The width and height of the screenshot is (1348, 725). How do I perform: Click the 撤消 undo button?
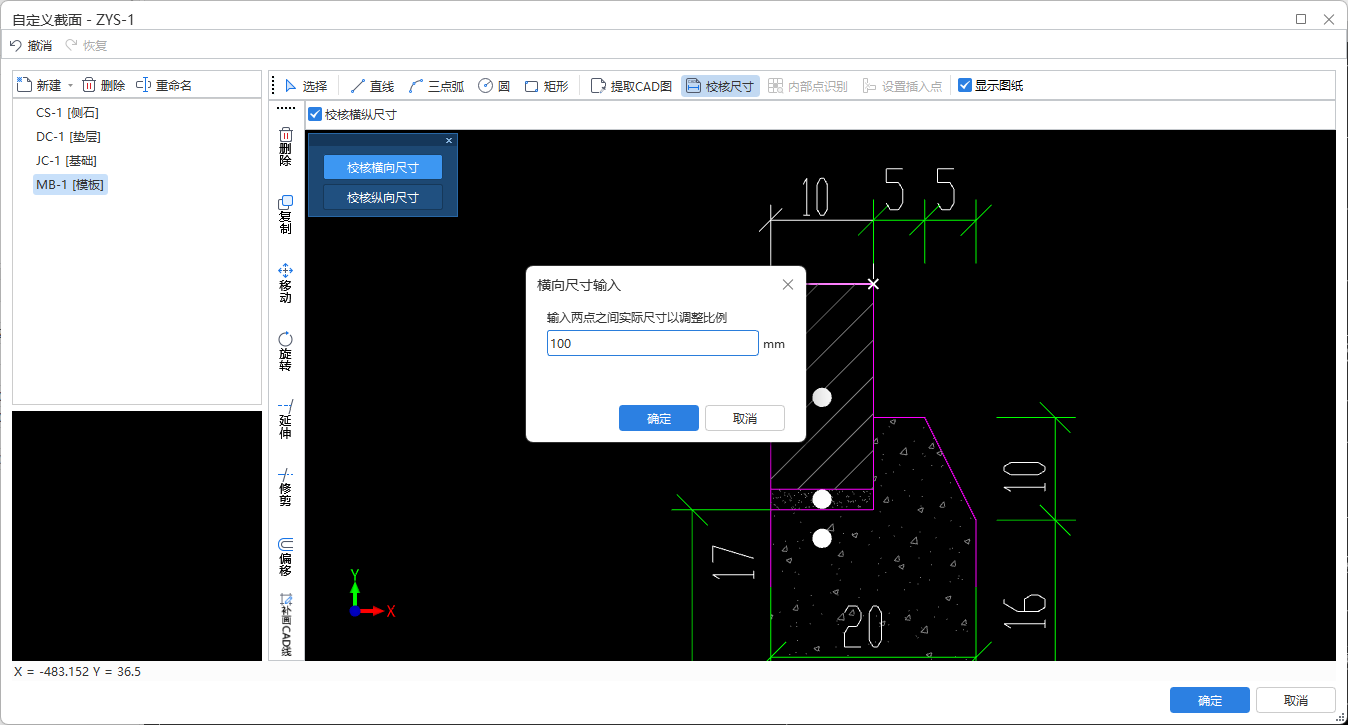coord(30,45)
